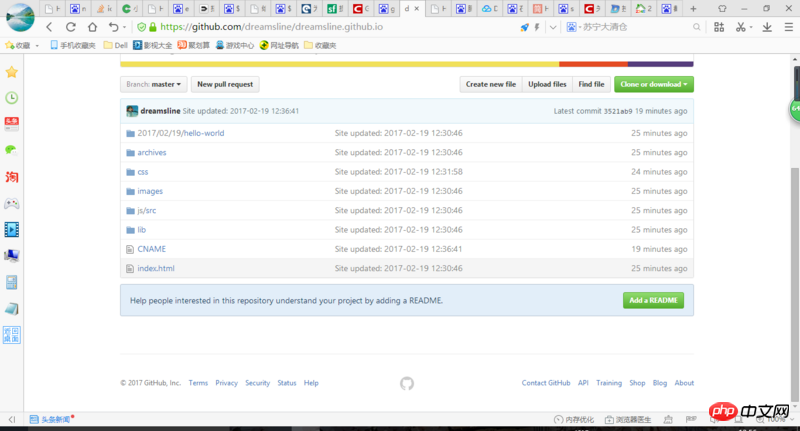
Task: Expand the address bar dropdown chevron
Action: (x=553, y=28)
